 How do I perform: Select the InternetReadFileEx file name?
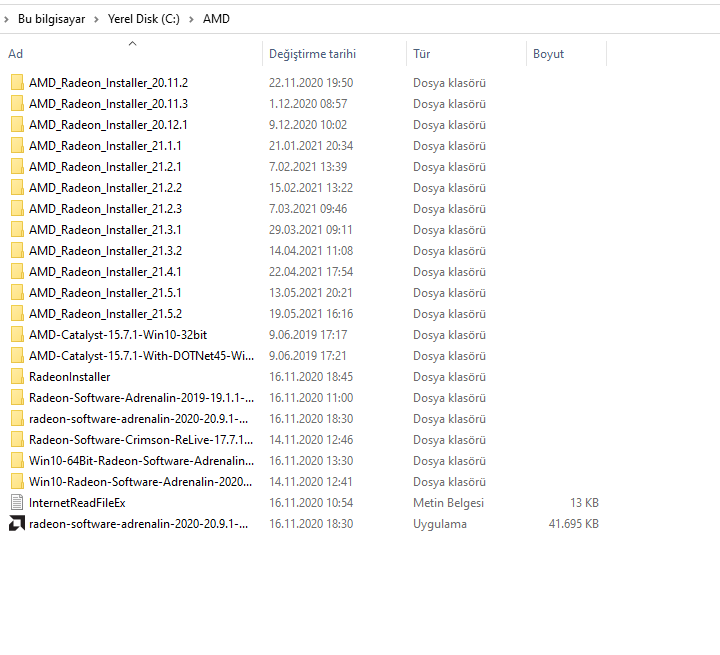click(77, 503)
